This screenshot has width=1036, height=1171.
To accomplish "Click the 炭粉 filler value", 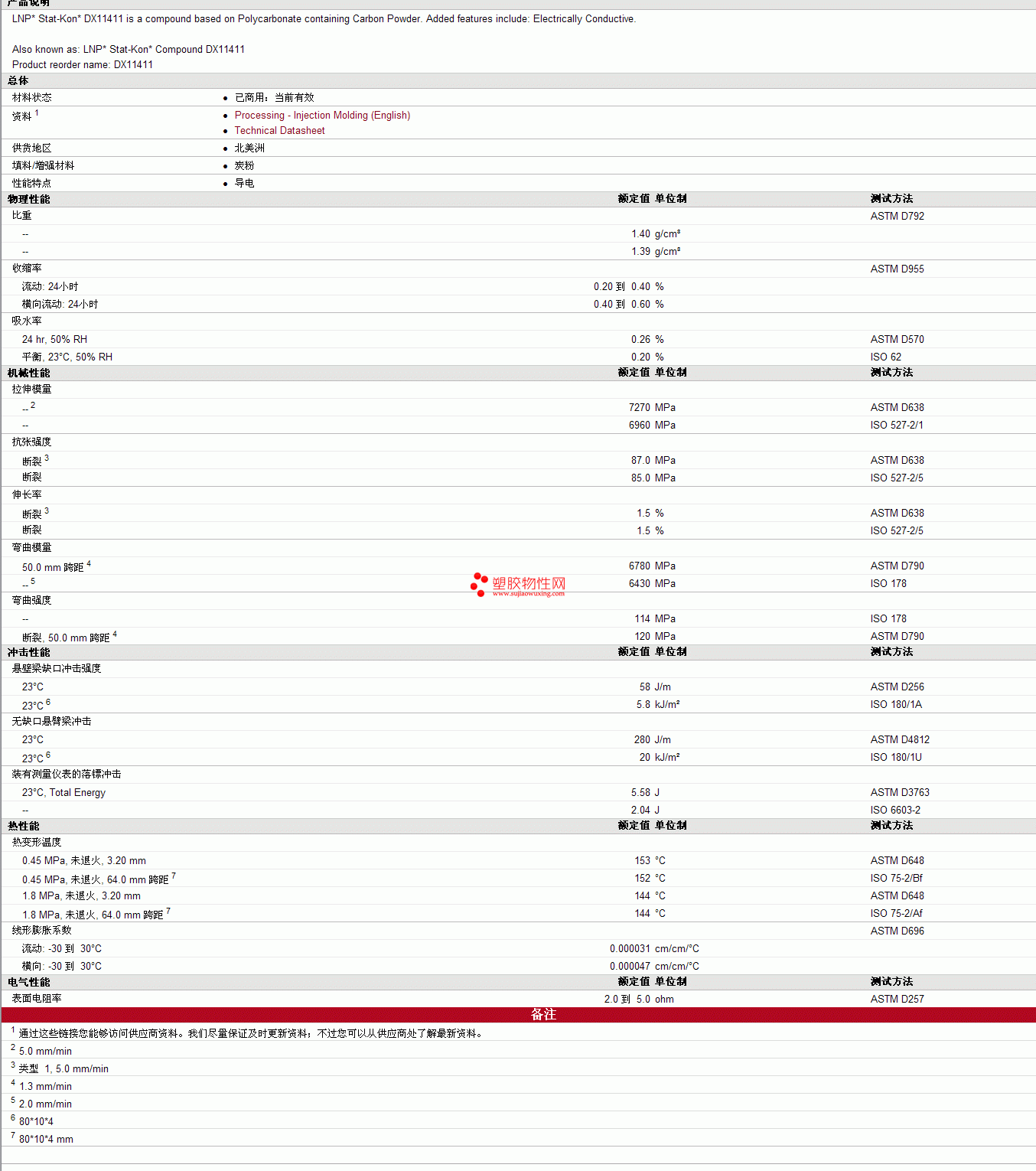I will click(x=245, y=166).
